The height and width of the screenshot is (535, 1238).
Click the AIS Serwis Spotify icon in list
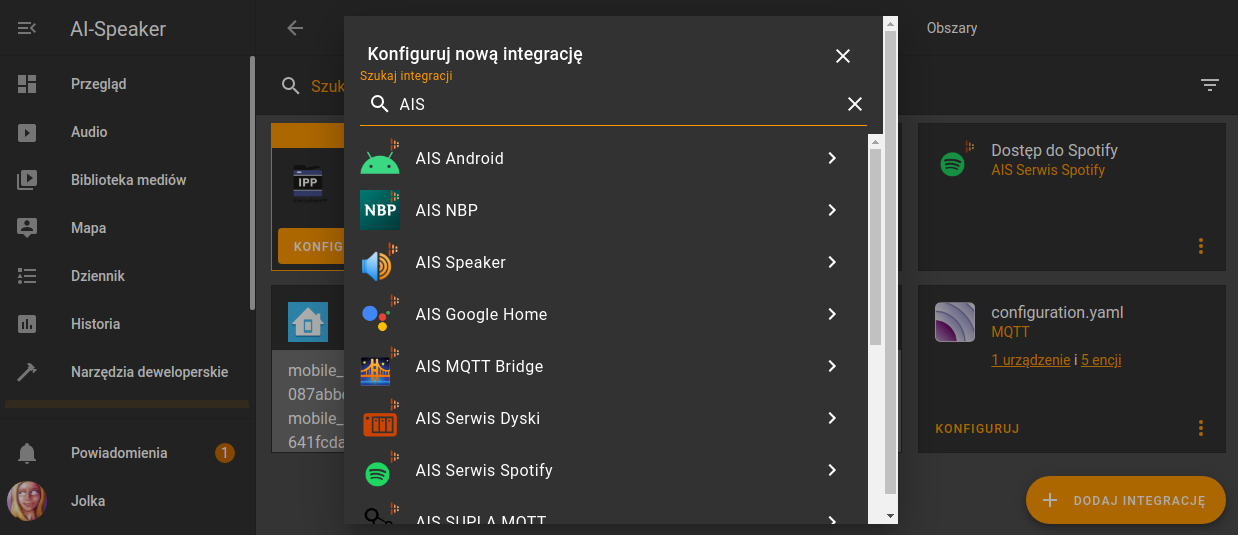click(x=379, y=471)
